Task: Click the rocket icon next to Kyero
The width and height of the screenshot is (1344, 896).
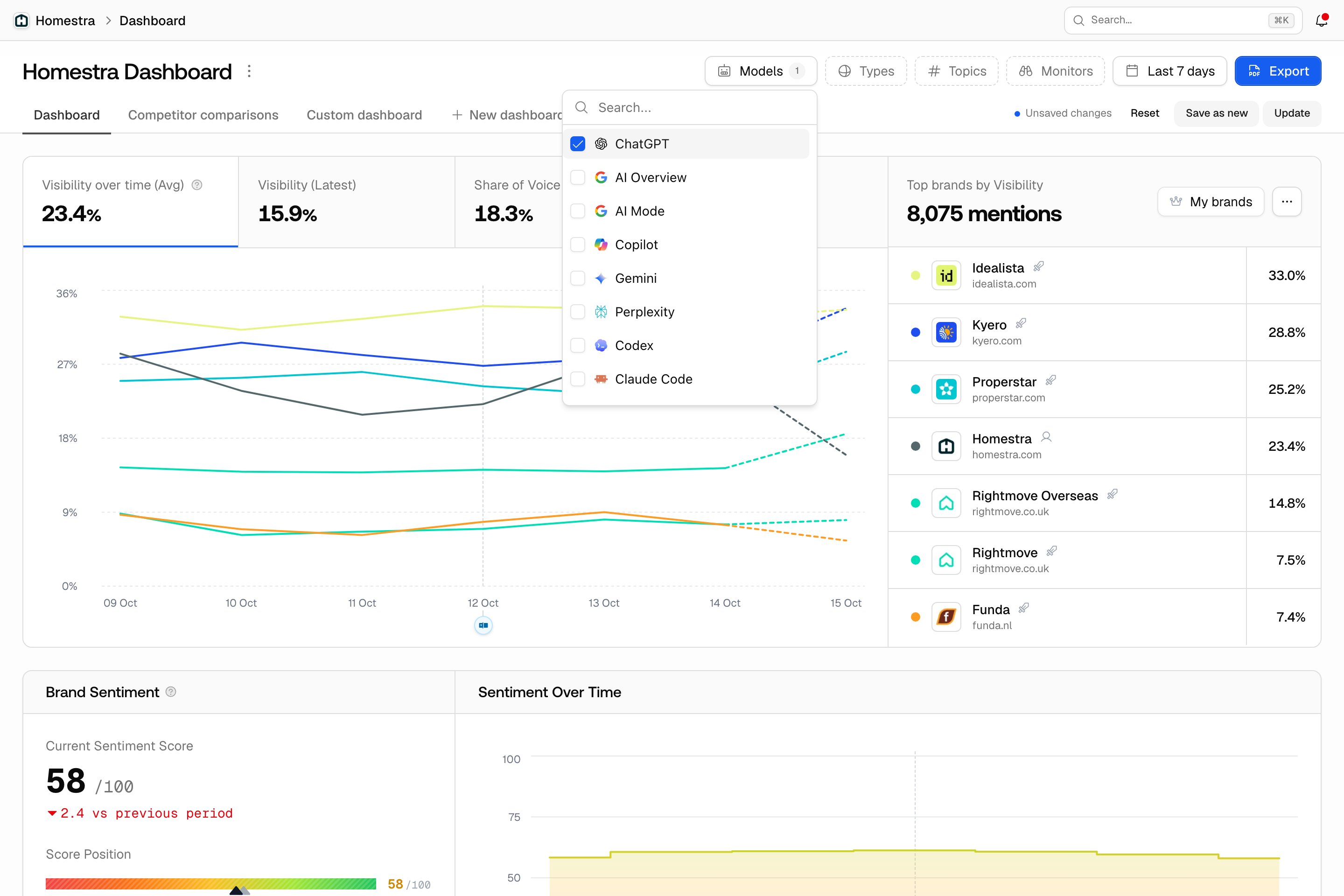Action: coord(1021,323)
